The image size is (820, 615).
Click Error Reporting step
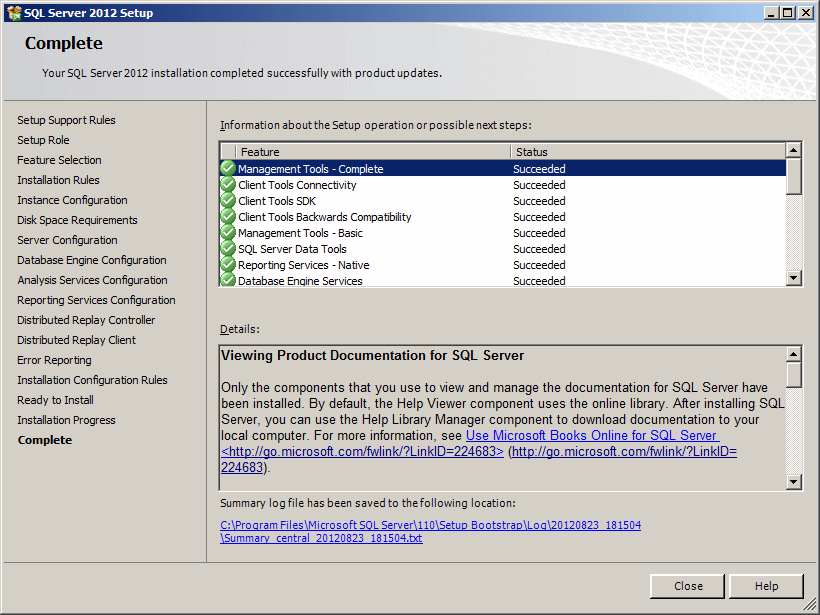(54, 360)
